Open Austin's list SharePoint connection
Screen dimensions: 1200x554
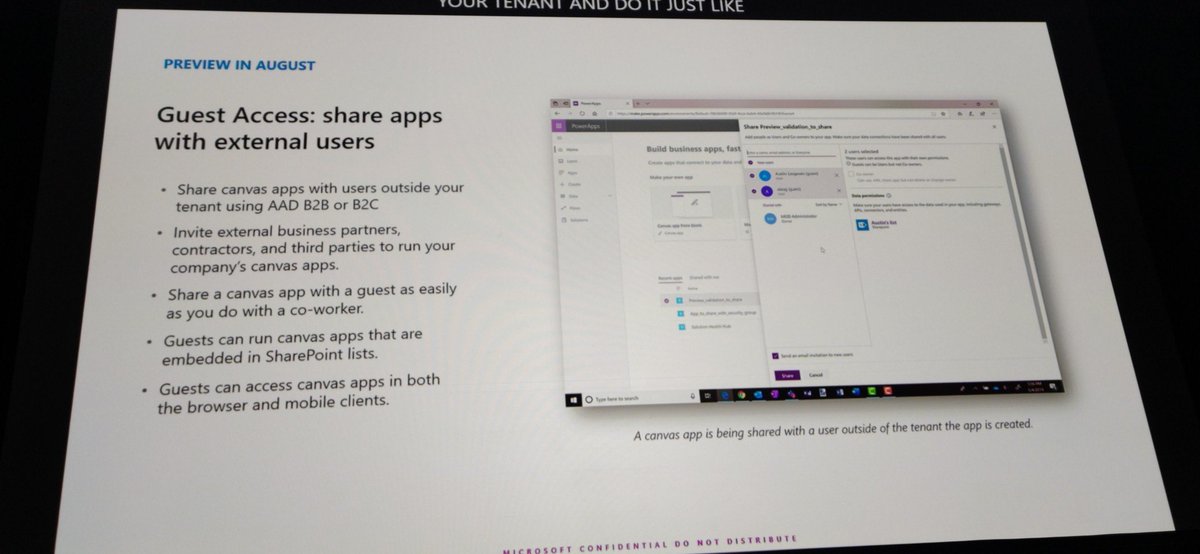[x=877, y=224]
